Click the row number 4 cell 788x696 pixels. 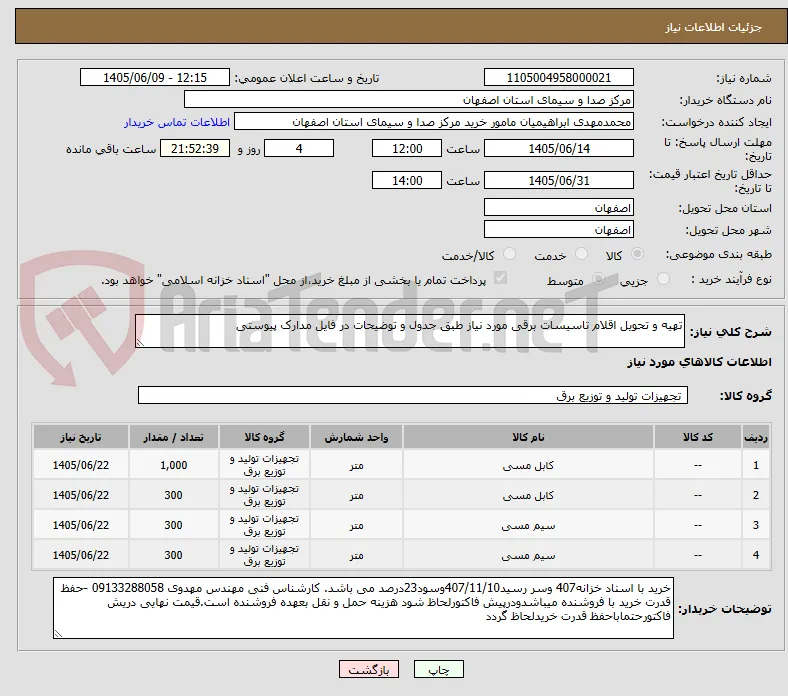[755, 555]
